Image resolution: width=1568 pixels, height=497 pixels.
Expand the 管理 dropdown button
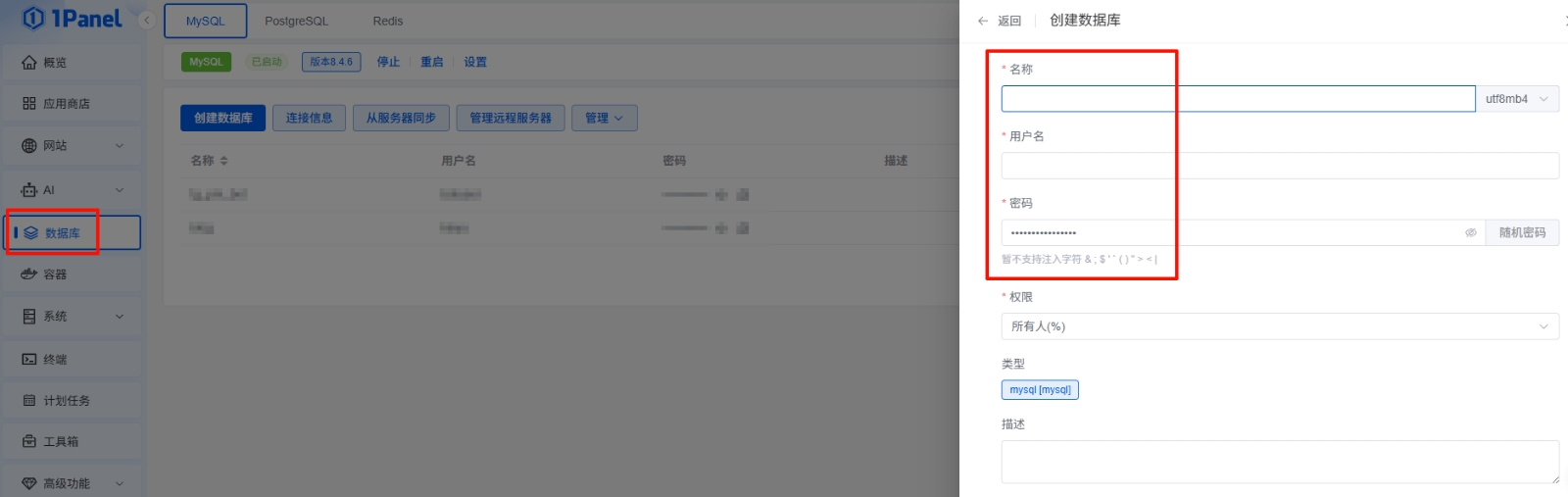tap(604, 119)
